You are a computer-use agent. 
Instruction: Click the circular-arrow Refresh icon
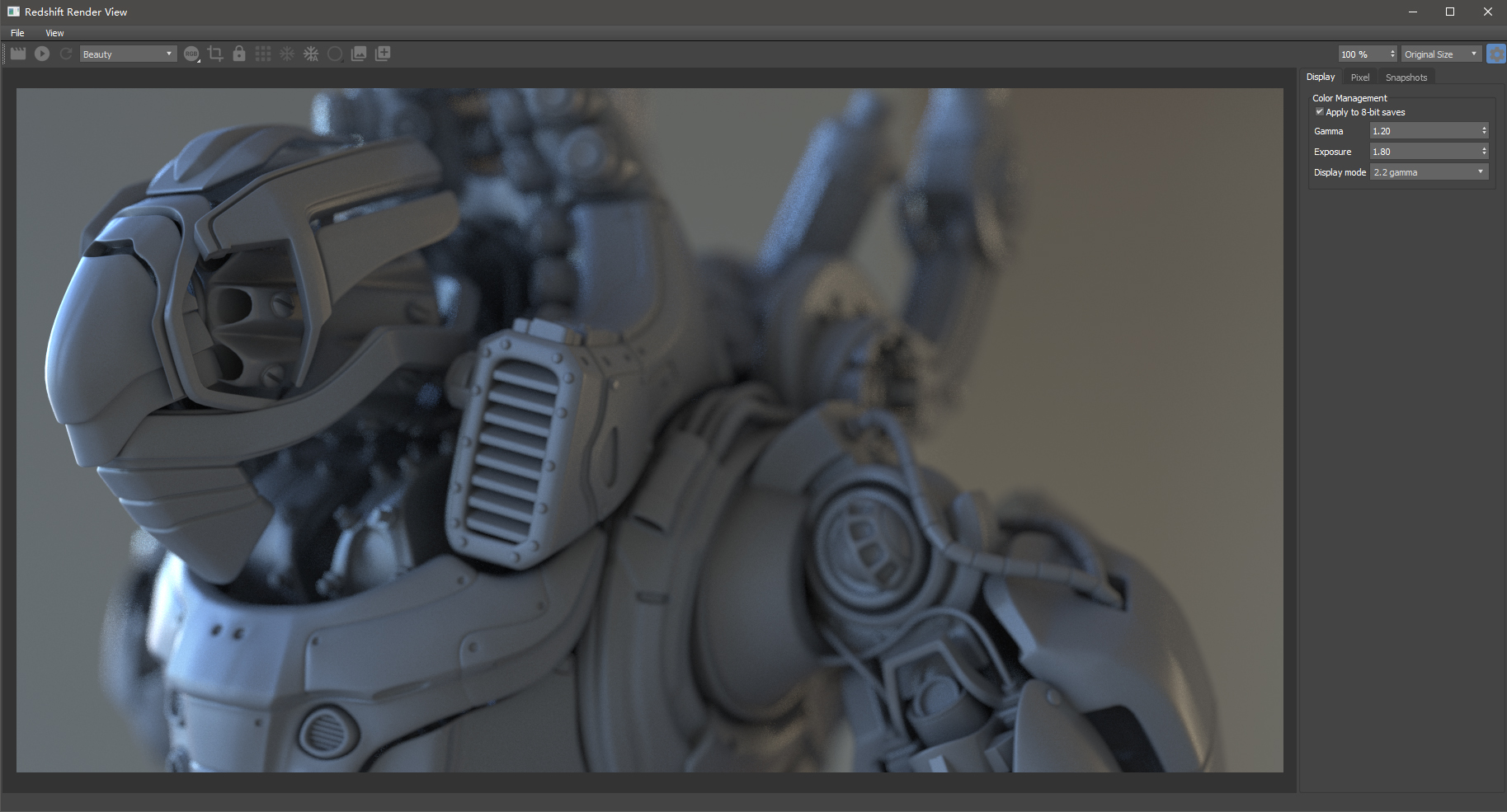pos(66,54)
